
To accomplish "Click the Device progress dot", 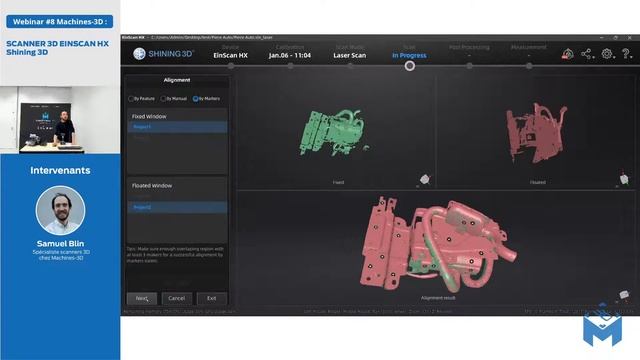I will [231, 66].
